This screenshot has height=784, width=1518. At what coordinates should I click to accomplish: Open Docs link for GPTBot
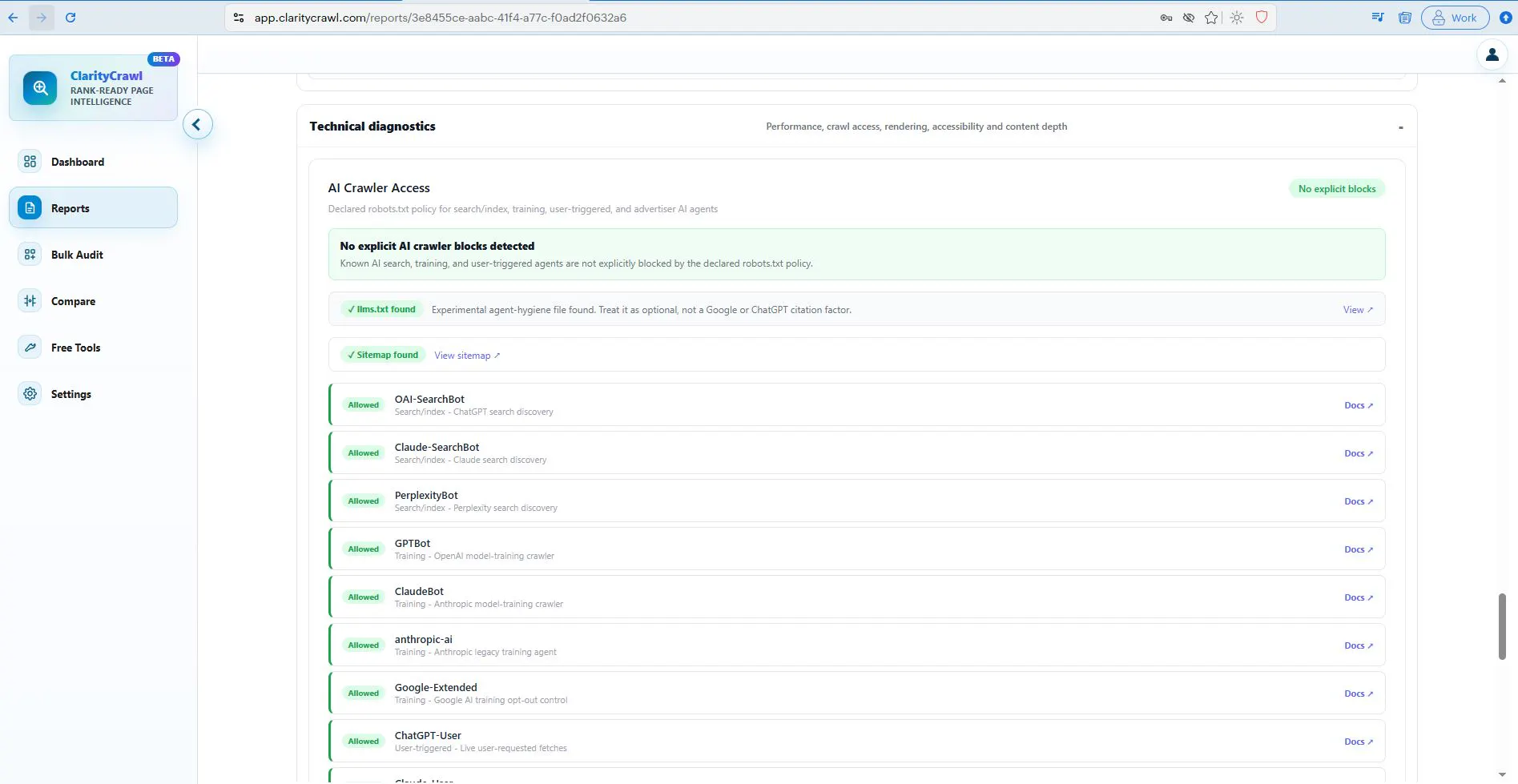click(1358, 549)
